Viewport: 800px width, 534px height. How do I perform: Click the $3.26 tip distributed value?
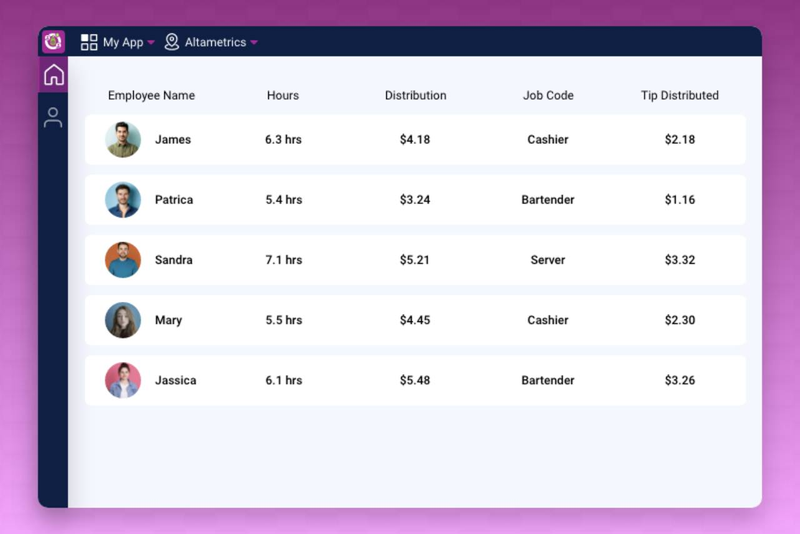pyautogui.click(x=680, y=380)
